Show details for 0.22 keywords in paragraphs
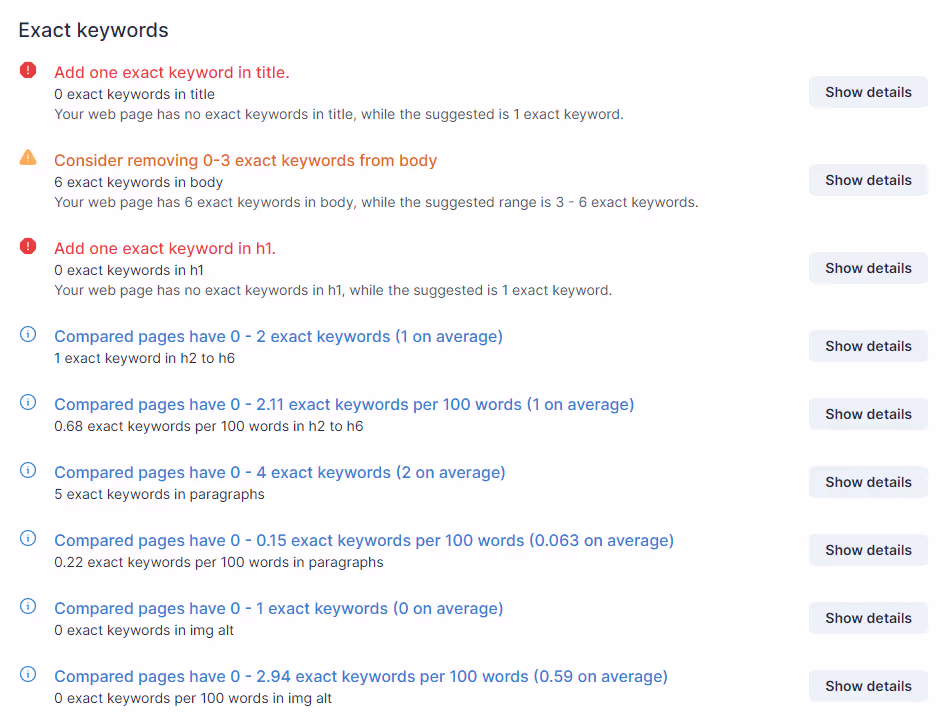Image resolution: width=941 pixels, height=728 pixels. pos(868,550)
